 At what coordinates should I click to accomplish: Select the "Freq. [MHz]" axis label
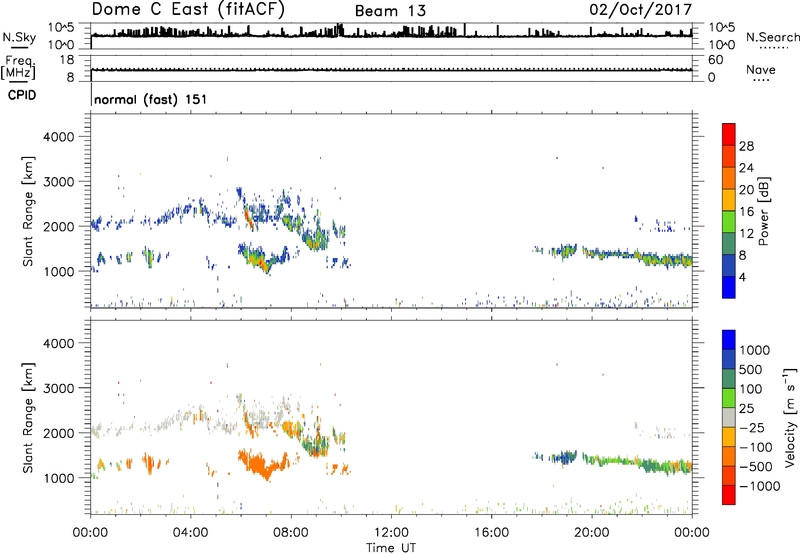click(x=18, y=68)
